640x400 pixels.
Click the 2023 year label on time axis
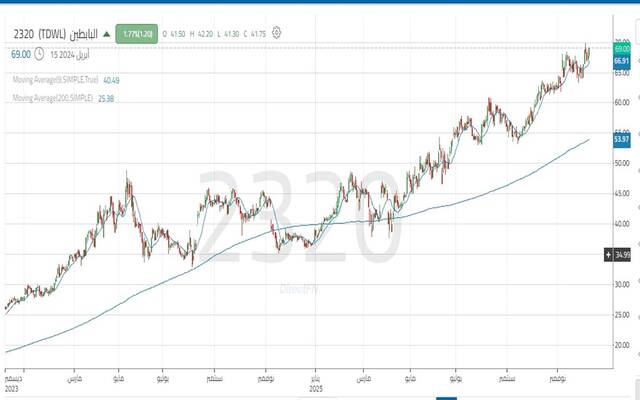click(12, 388)
